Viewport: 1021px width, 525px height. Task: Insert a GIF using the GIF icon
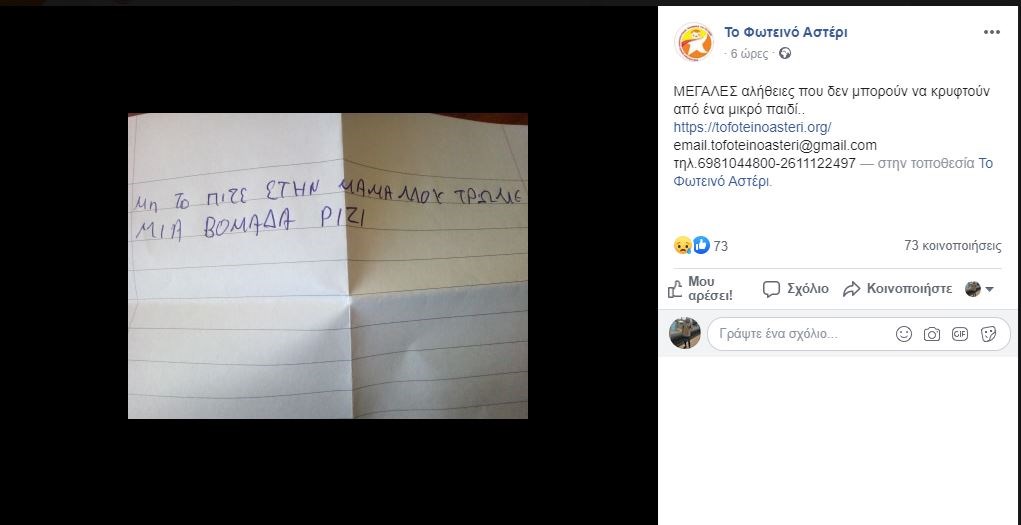click(960, 334)
